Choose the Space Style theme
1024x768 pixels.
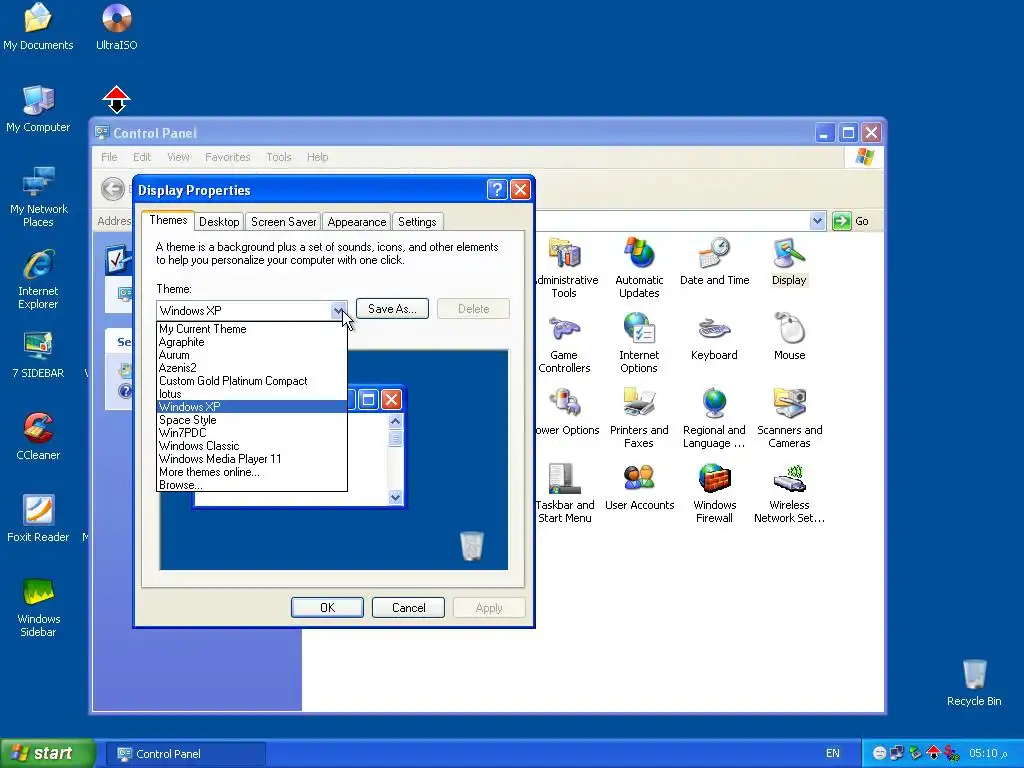pyautogui.click(x=251, y=420)
